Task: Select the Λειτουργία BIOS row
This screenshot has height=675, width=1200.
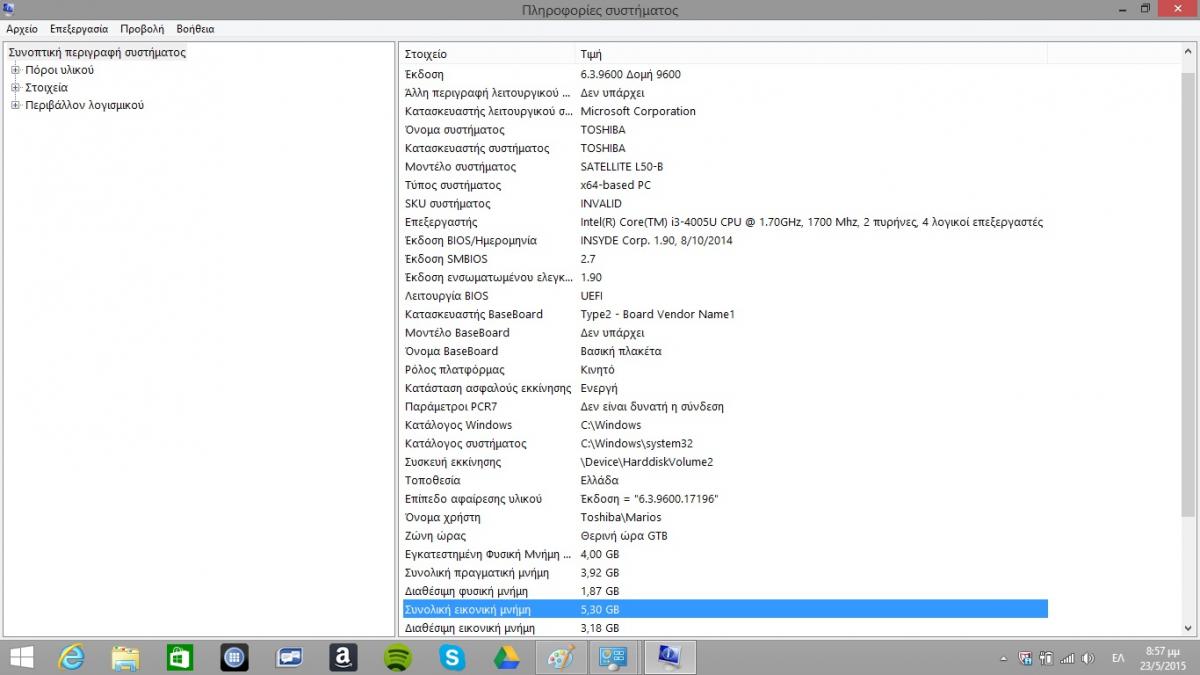Action: (x=725, y=296)
